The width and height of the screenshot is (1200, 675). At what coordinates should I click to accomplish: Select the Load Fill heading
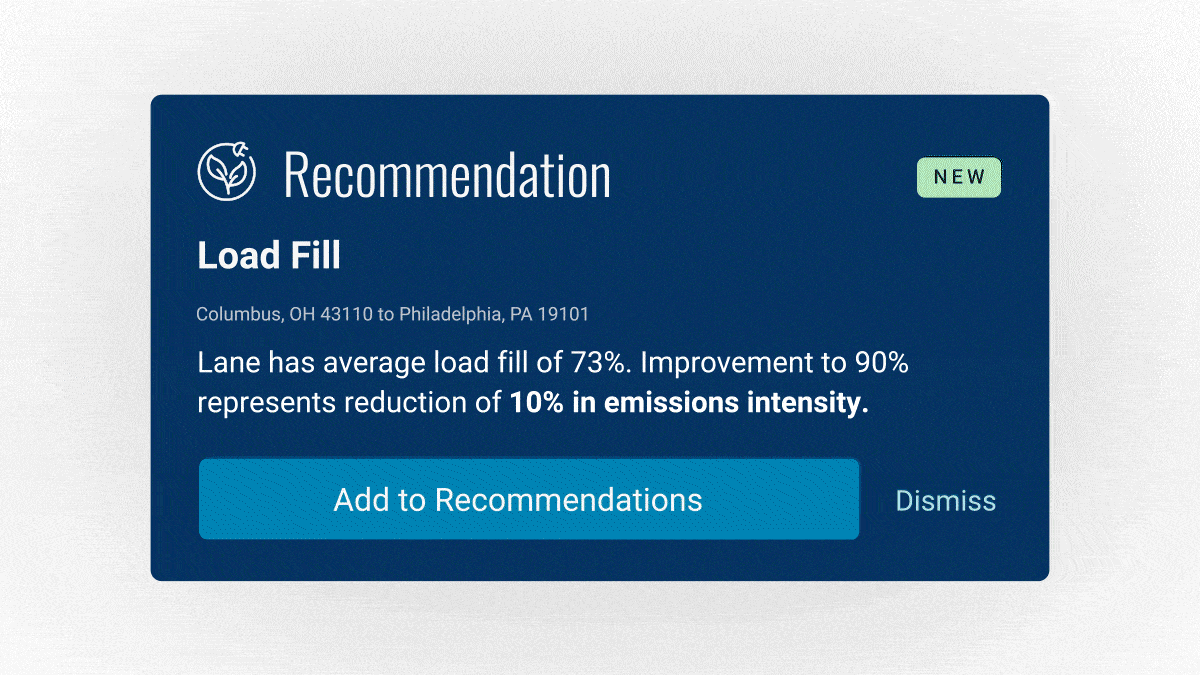click(269, 256)
